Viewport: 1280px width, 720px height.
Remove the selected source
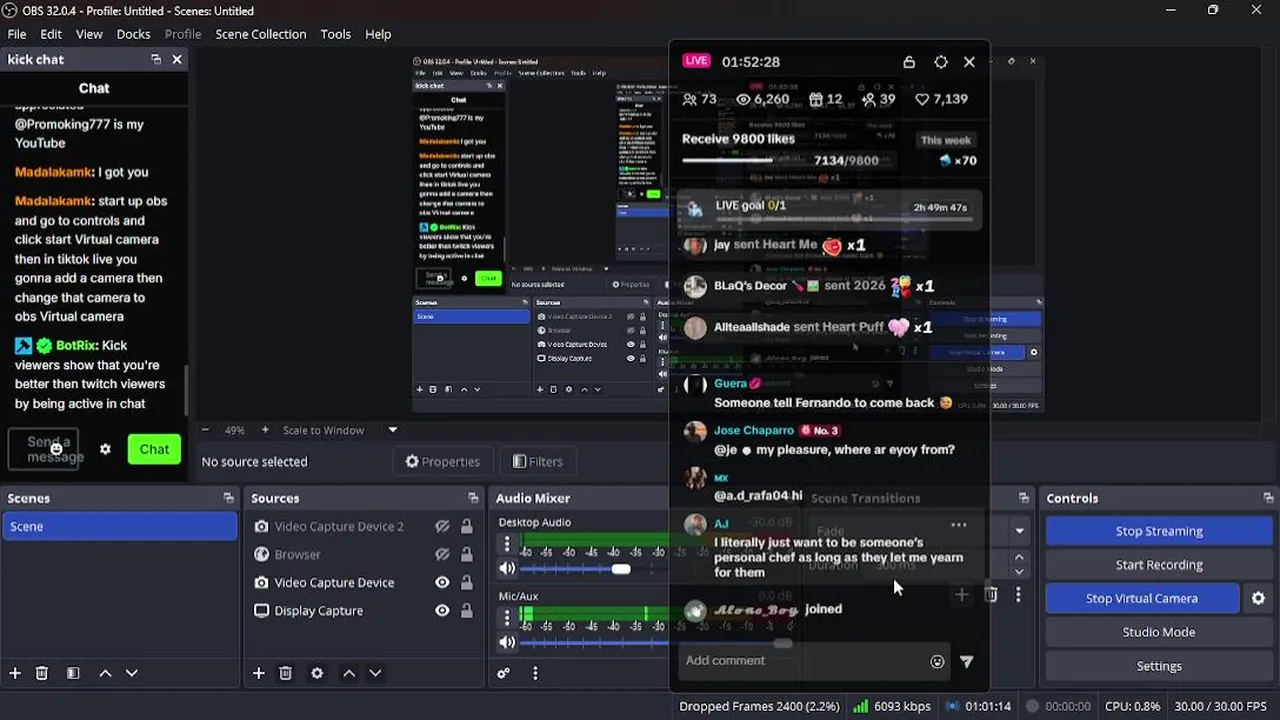pyautogui.click(x=285, y=673)
